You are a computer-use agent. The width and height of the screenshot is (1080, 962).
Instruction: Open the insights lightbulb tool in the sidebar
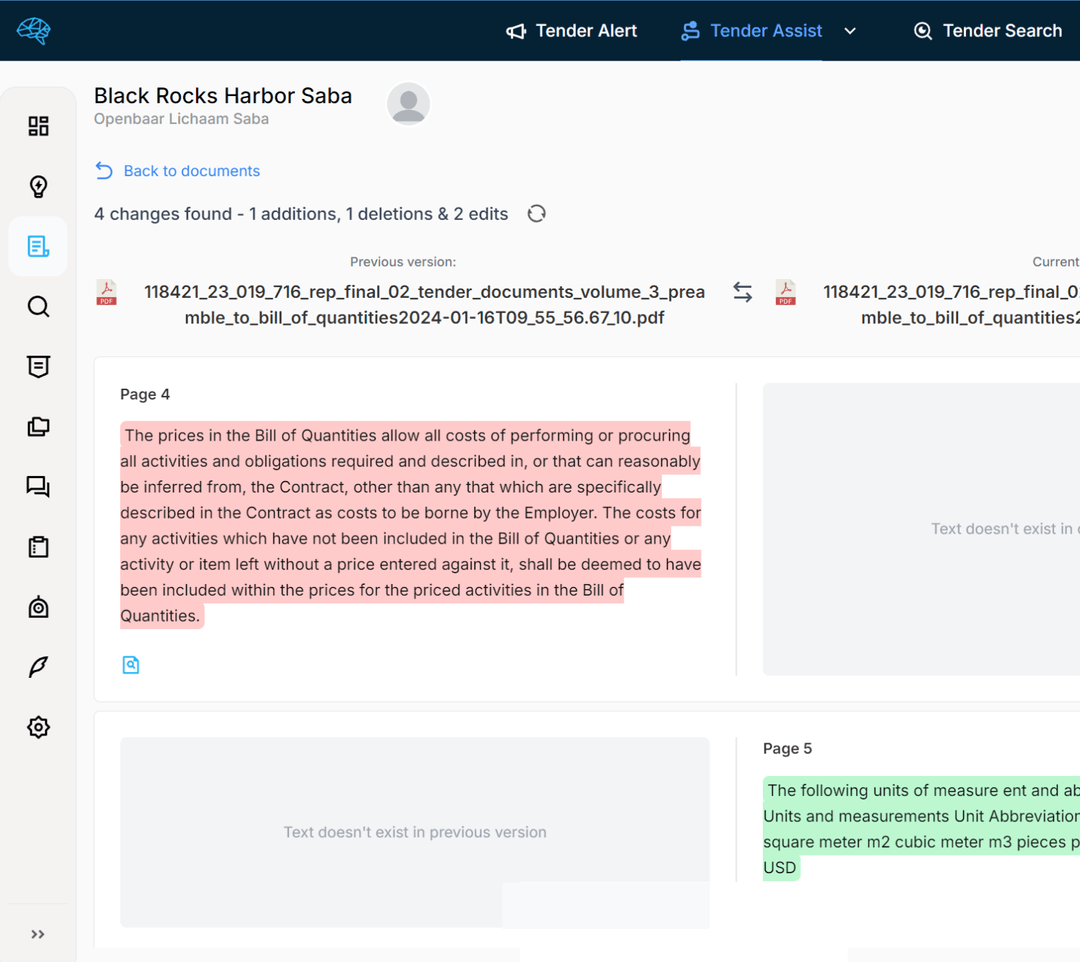tap(38, 186)
